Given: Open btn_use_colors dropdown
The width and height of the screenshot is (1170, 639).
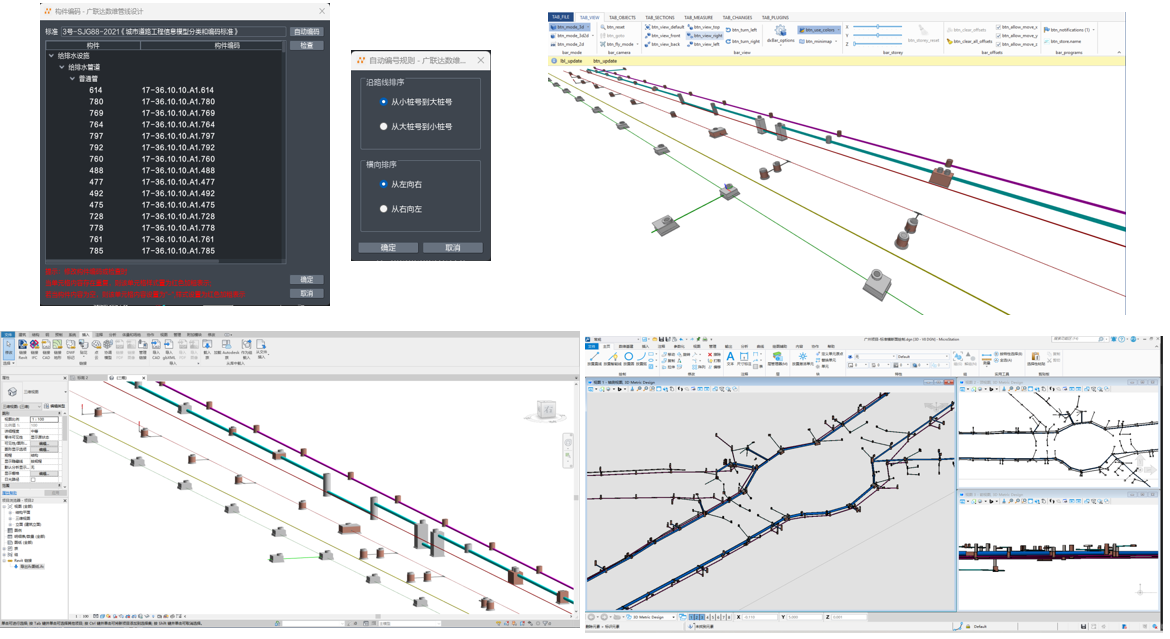Looking at the screenshot, I should 839,30.
